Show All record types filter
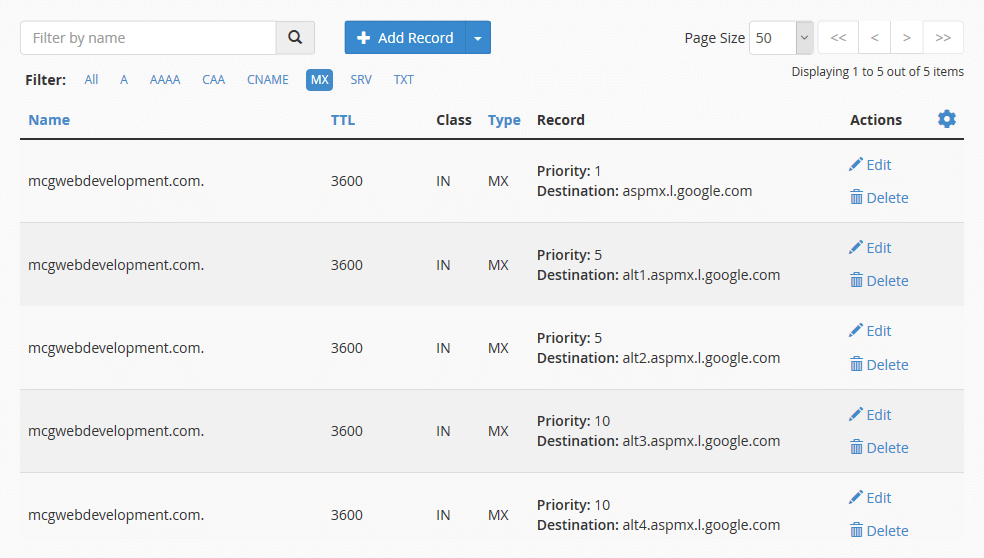 (x=91, y=80)
